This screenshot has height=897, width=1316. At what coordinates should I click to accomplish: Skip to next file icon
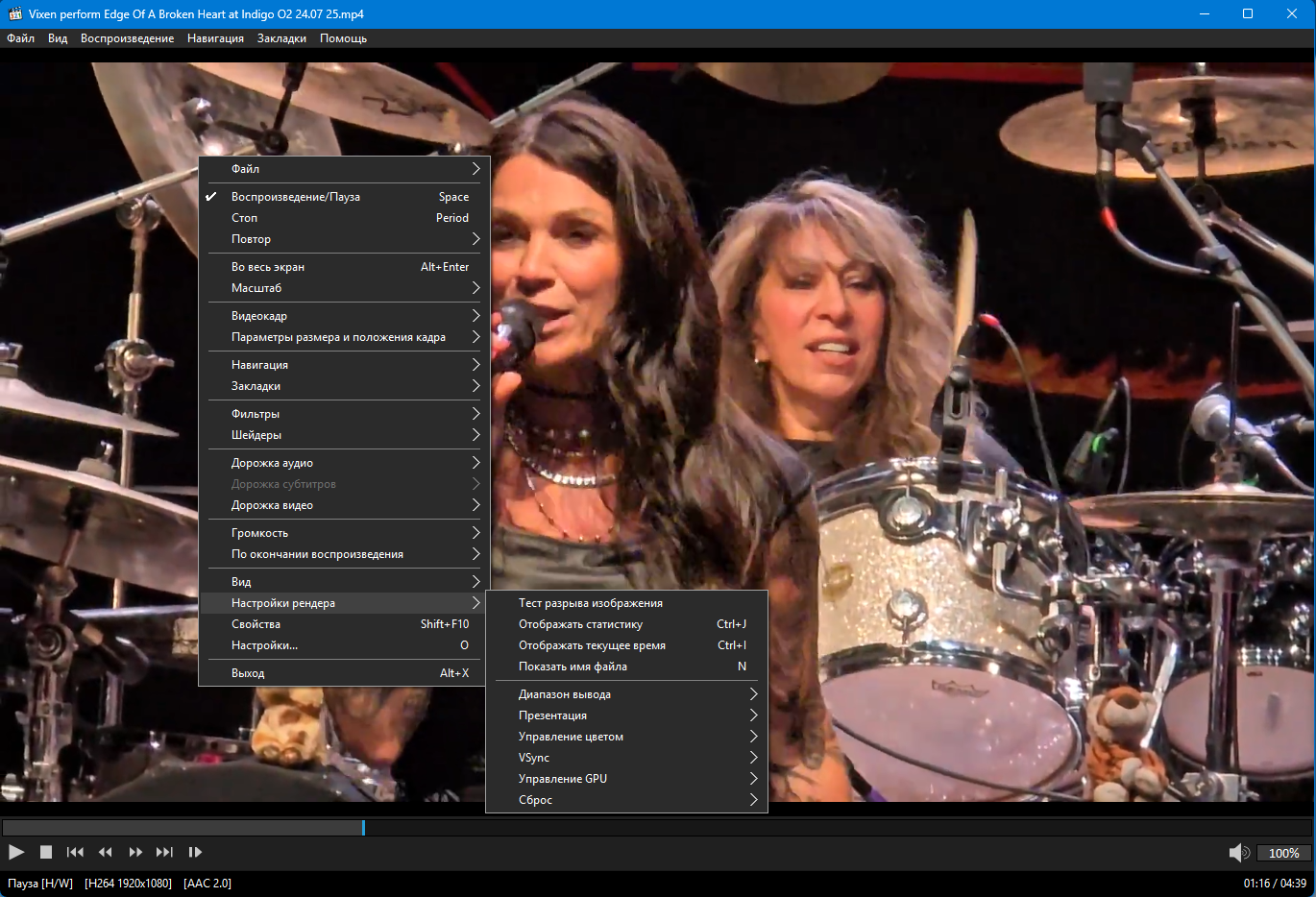pyautogui.click(x=165, y=852)
